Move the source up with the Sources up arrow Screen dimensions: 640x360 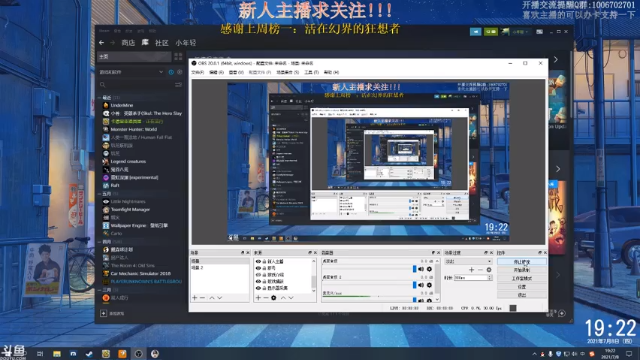tap(283, 298)
